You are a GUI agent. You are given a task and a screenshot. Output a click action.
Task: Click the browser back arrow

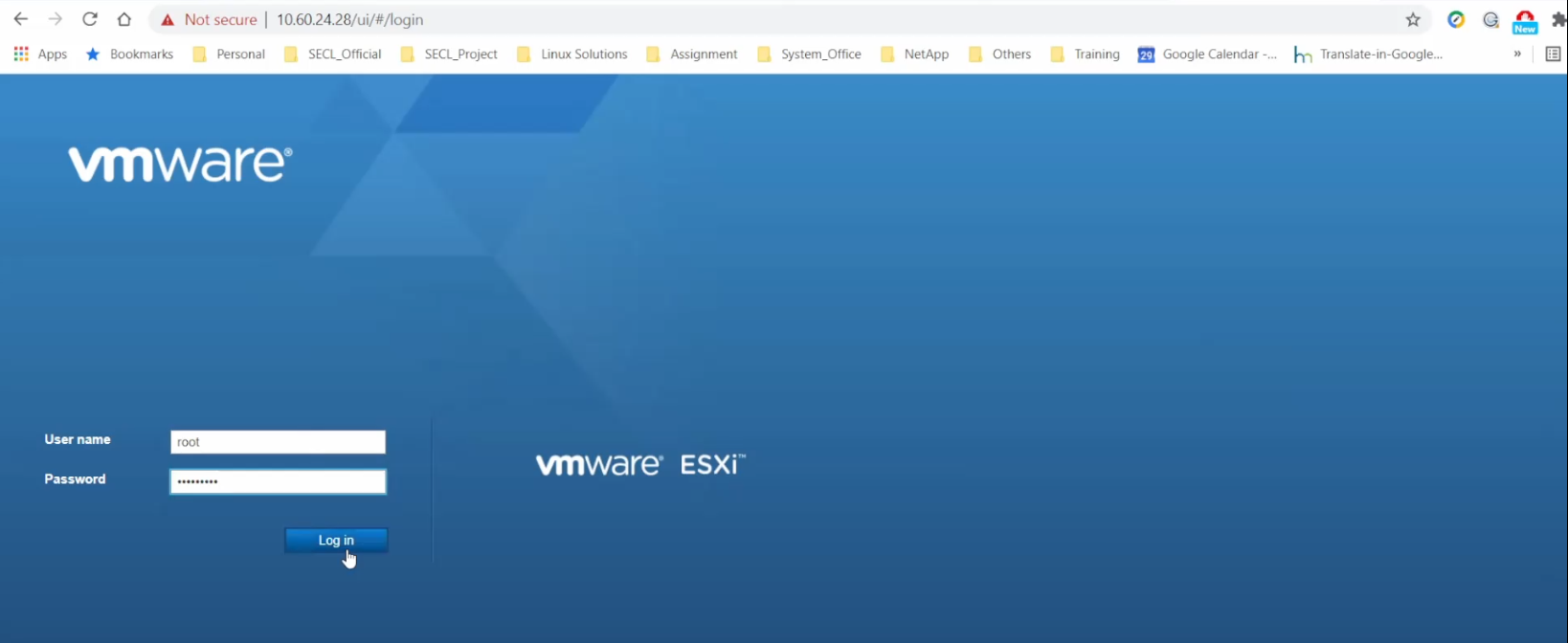pos(20,19)
